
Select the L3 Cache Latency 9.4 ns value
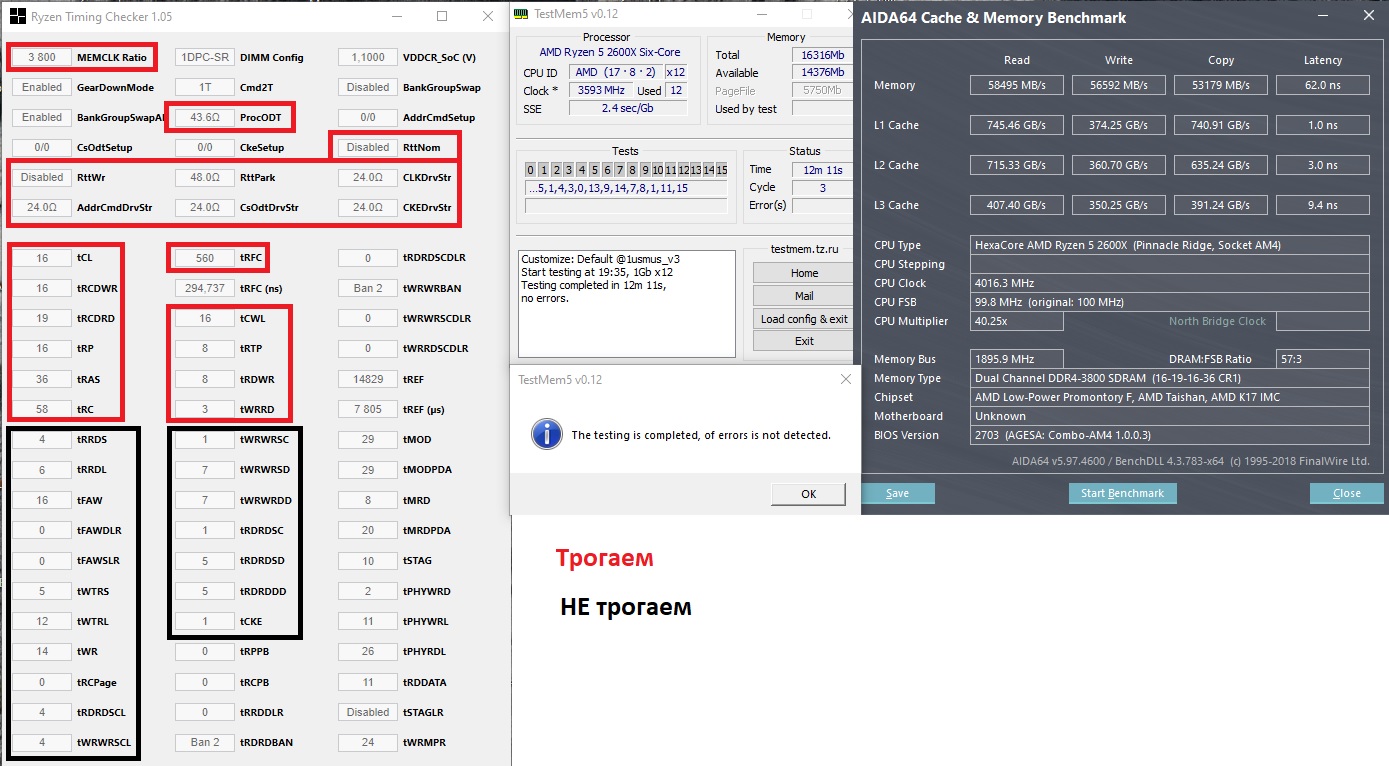click(1323, 205)
